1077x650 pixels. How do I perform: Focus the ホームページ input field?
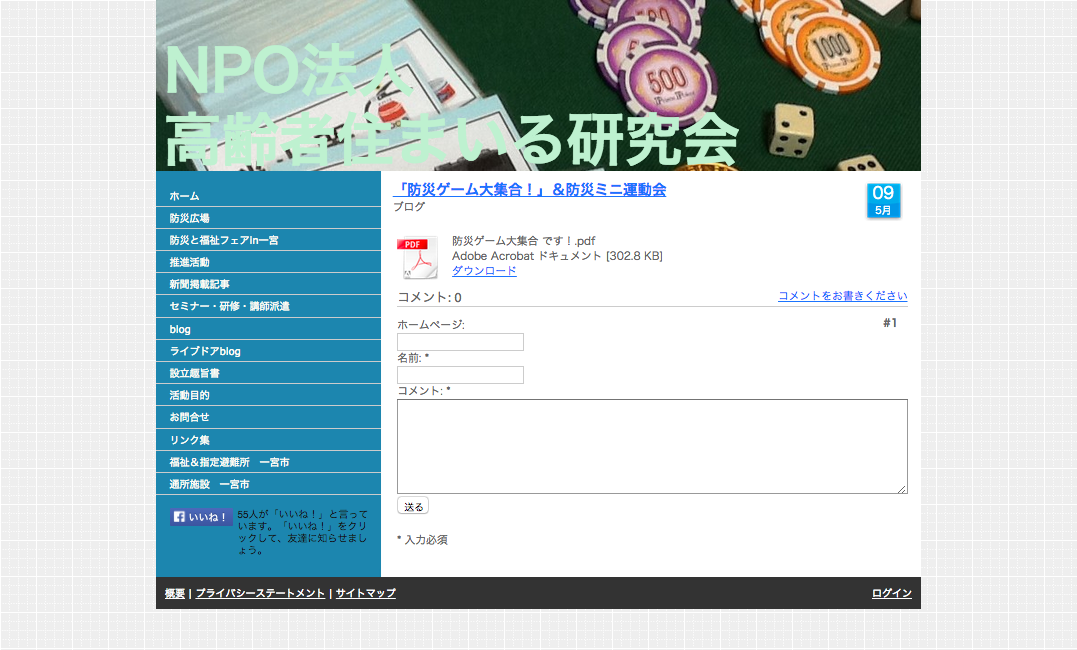pos(460,342)
